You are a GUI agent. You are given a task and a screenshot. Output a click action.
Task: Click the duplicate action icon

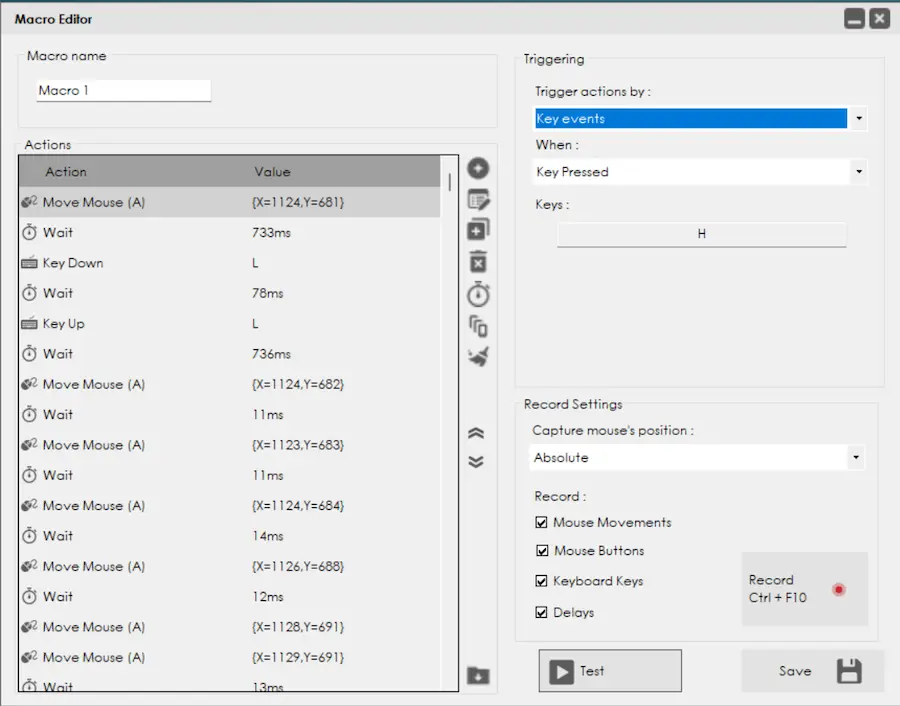478,230
